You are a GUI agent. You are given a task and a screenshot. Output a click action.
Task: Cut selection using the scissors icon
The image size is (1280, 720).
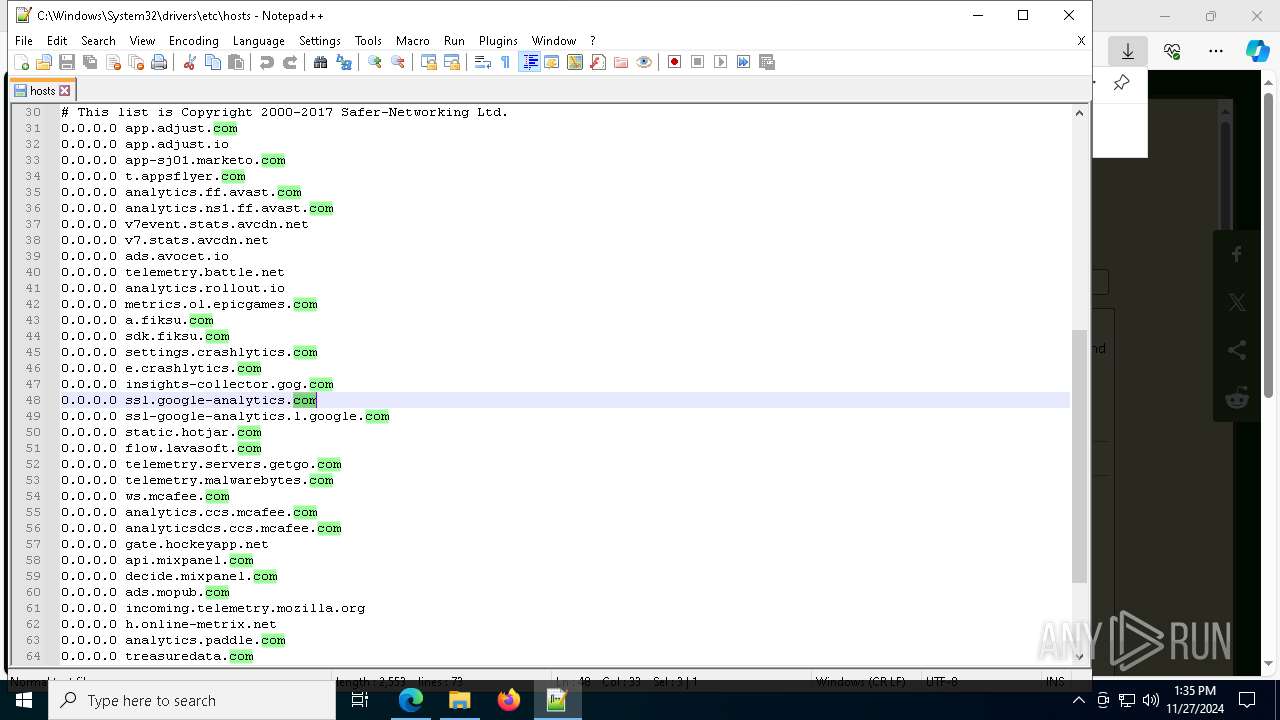point(189,62)
